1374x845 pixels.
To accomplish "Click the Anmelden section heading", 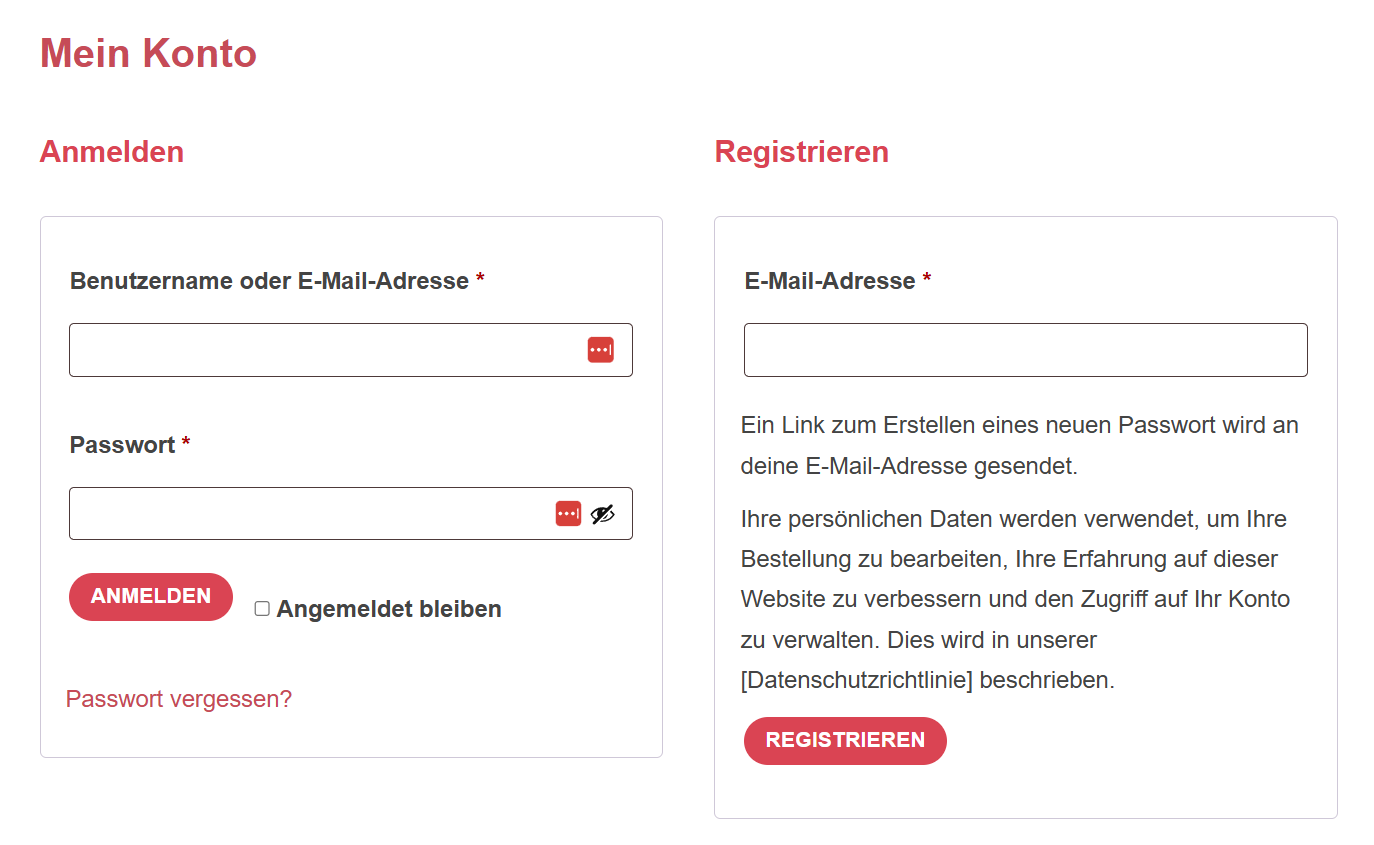I will pos(111,152).
